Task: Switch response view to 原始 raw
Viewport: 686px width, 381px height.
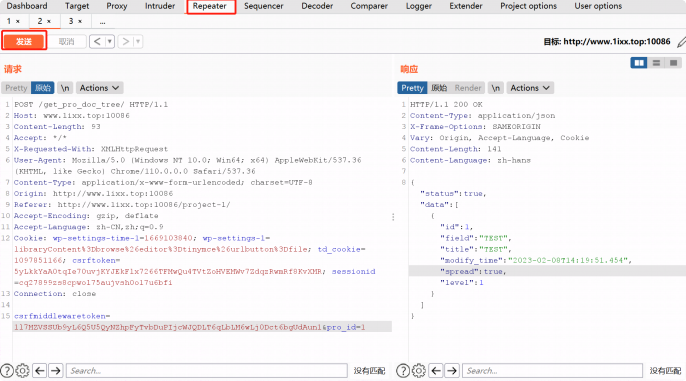Action: [x=439, y=88]
